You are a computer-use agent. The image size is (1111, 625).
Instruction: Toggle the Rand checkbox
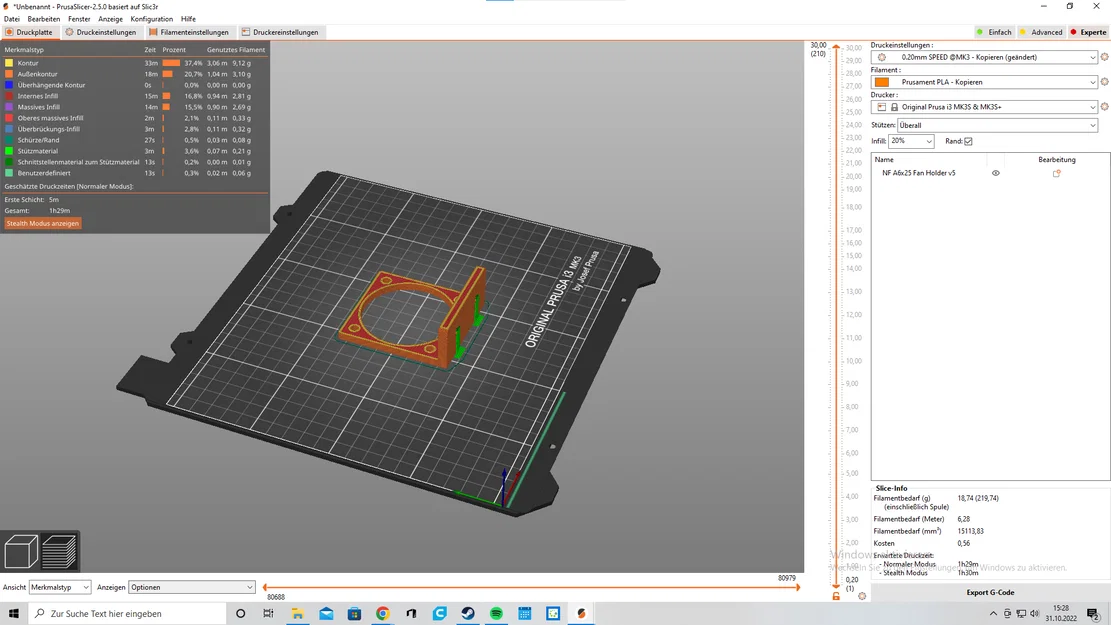click(x=968, y=141)
